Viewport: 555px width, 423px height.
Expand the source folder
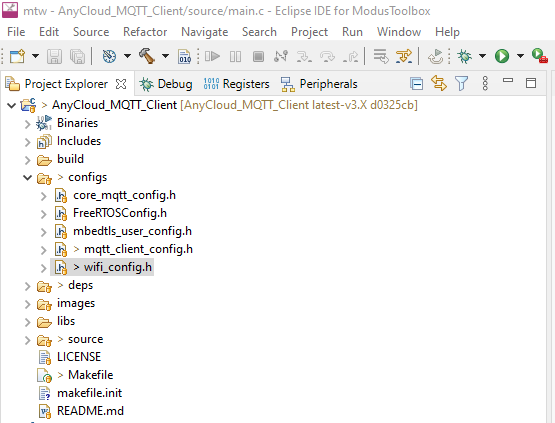(28, 340)
